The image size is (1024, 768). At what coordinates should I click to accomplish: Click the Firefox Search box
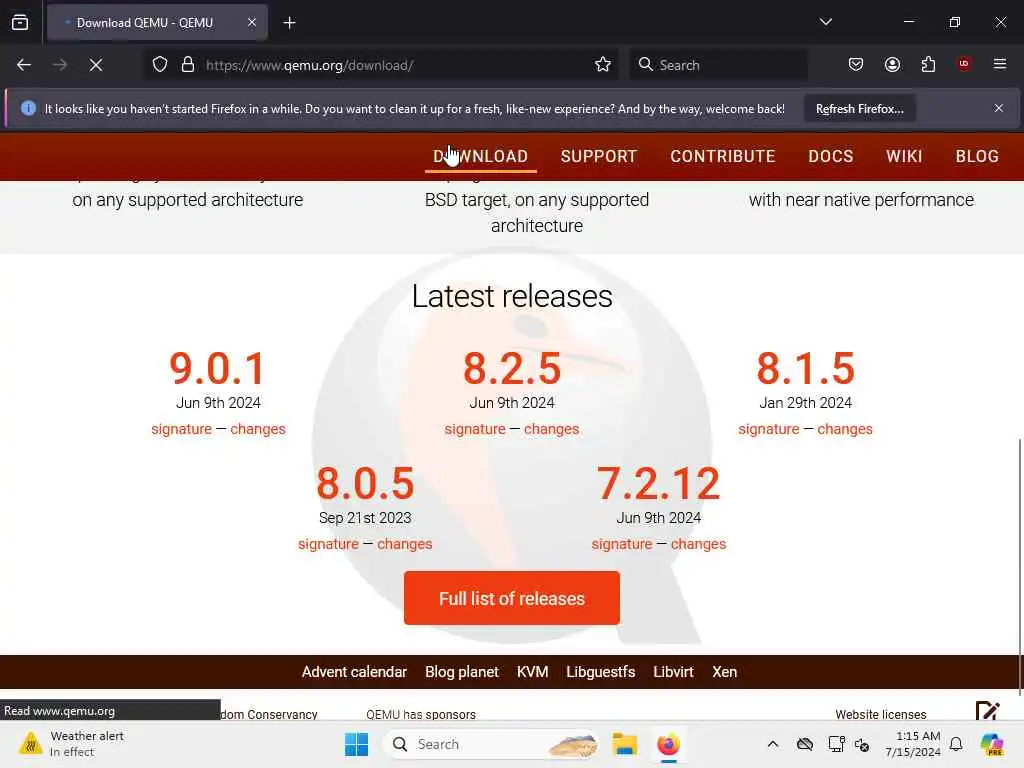pyautogui.click(x=718, y=65)
